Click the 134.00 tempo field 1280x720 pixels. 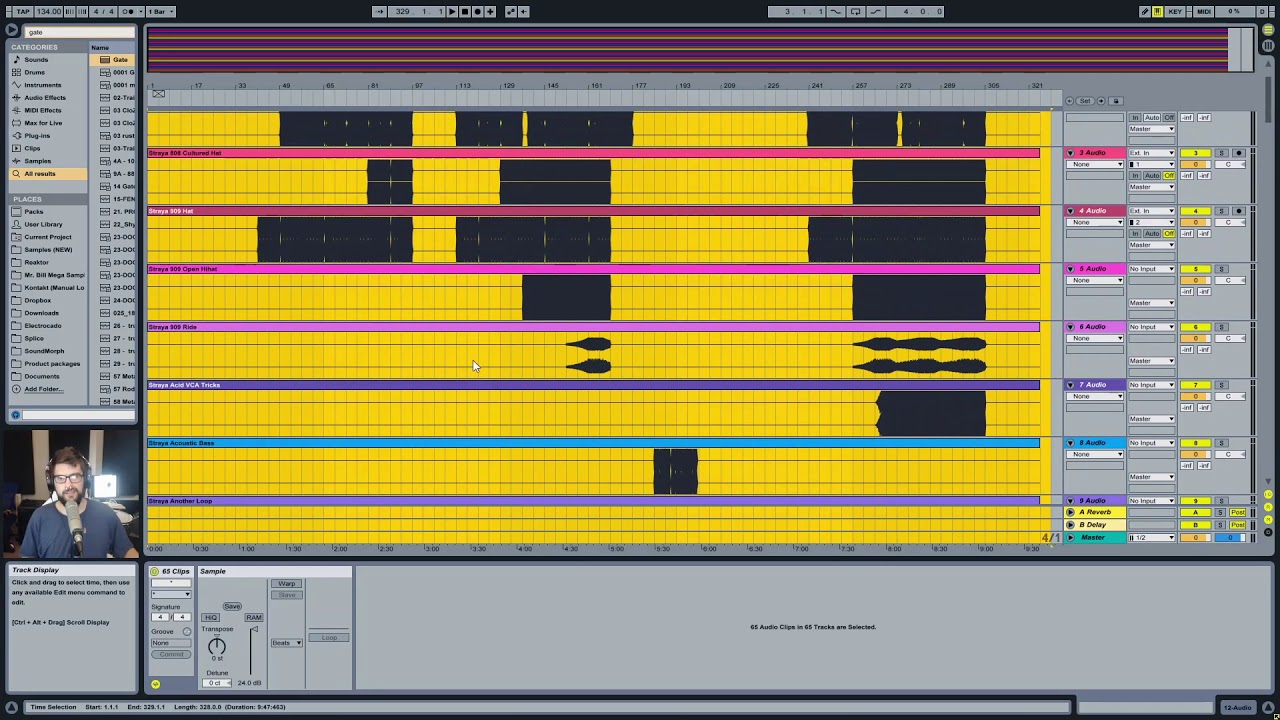49,11
